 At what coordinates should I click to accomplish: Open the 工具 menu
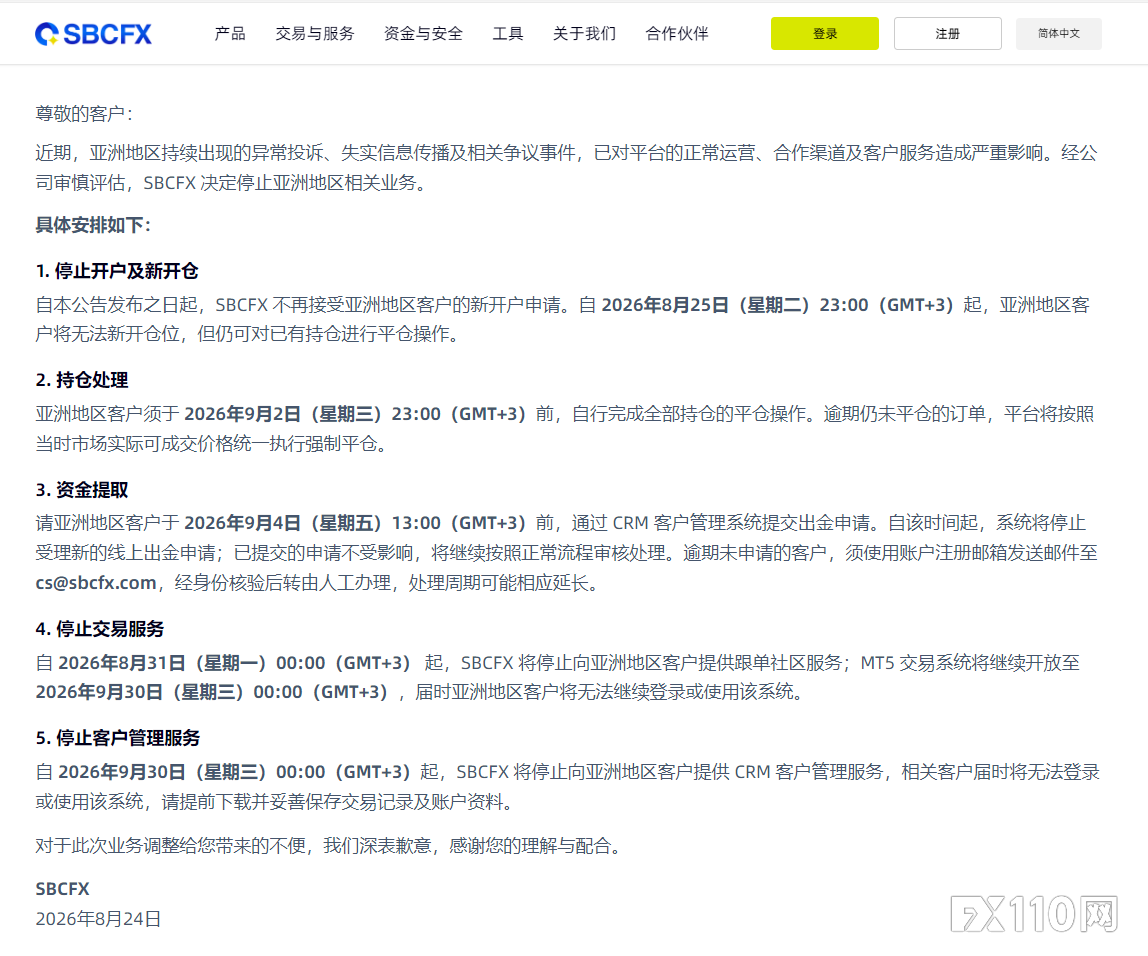pyautogui.click(x=508, y=34)
